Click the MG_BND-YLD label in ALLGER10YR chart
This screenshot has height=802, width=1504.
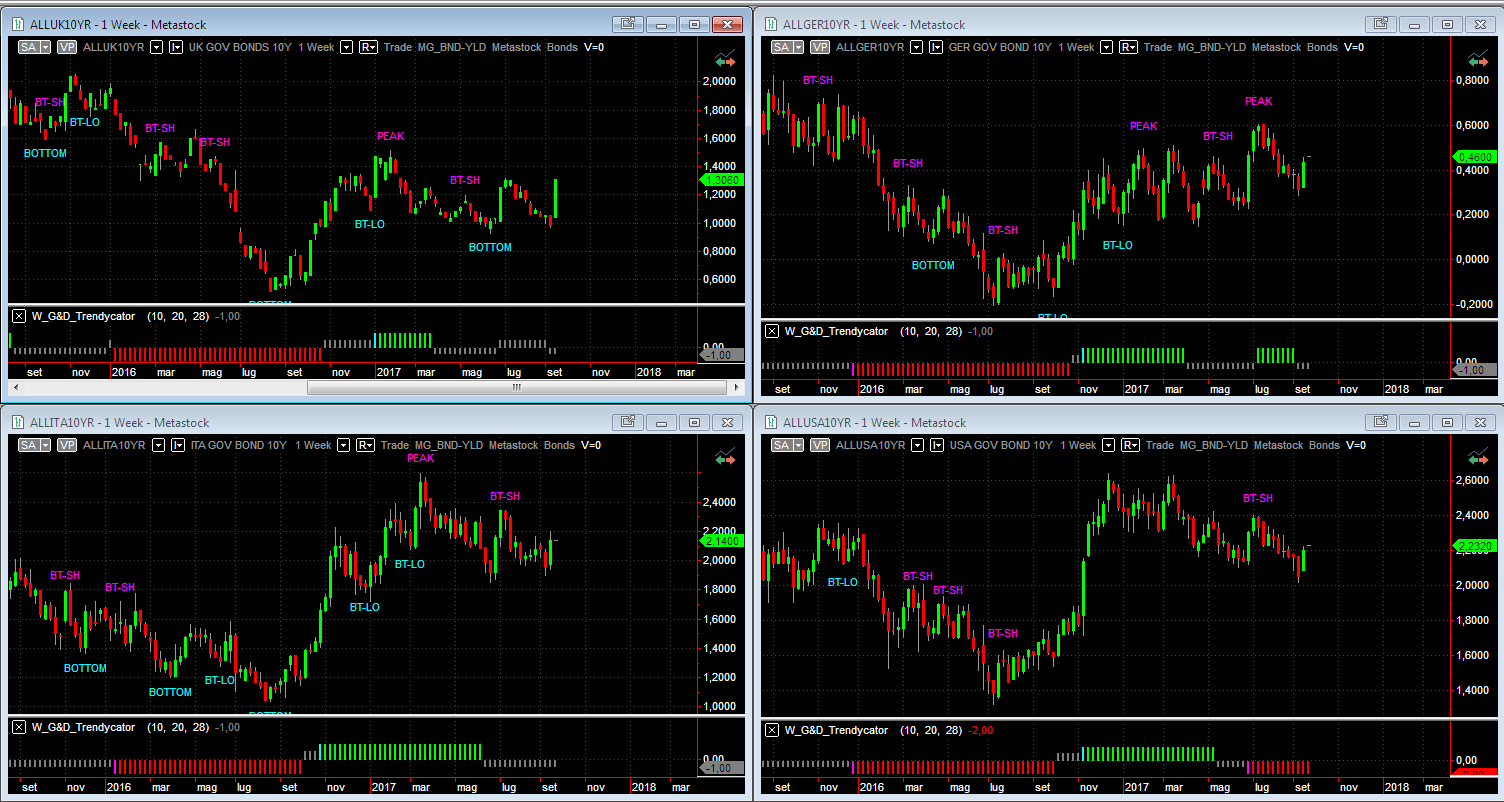pos(1212,47)
